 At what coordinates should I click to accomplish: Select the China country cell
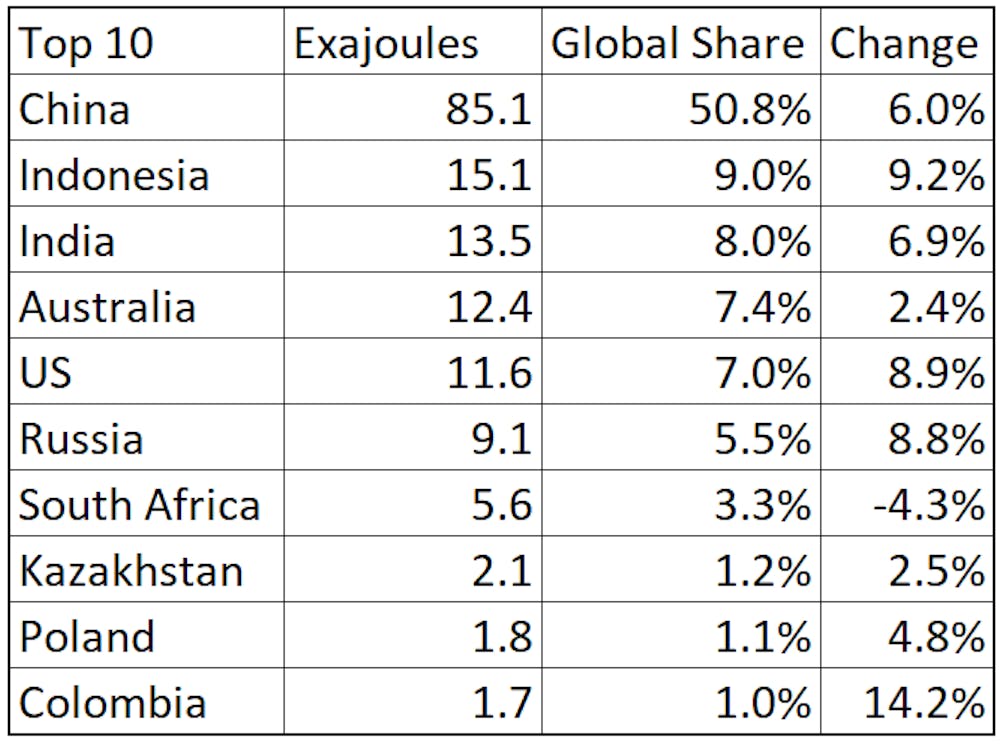click(147, 107)
